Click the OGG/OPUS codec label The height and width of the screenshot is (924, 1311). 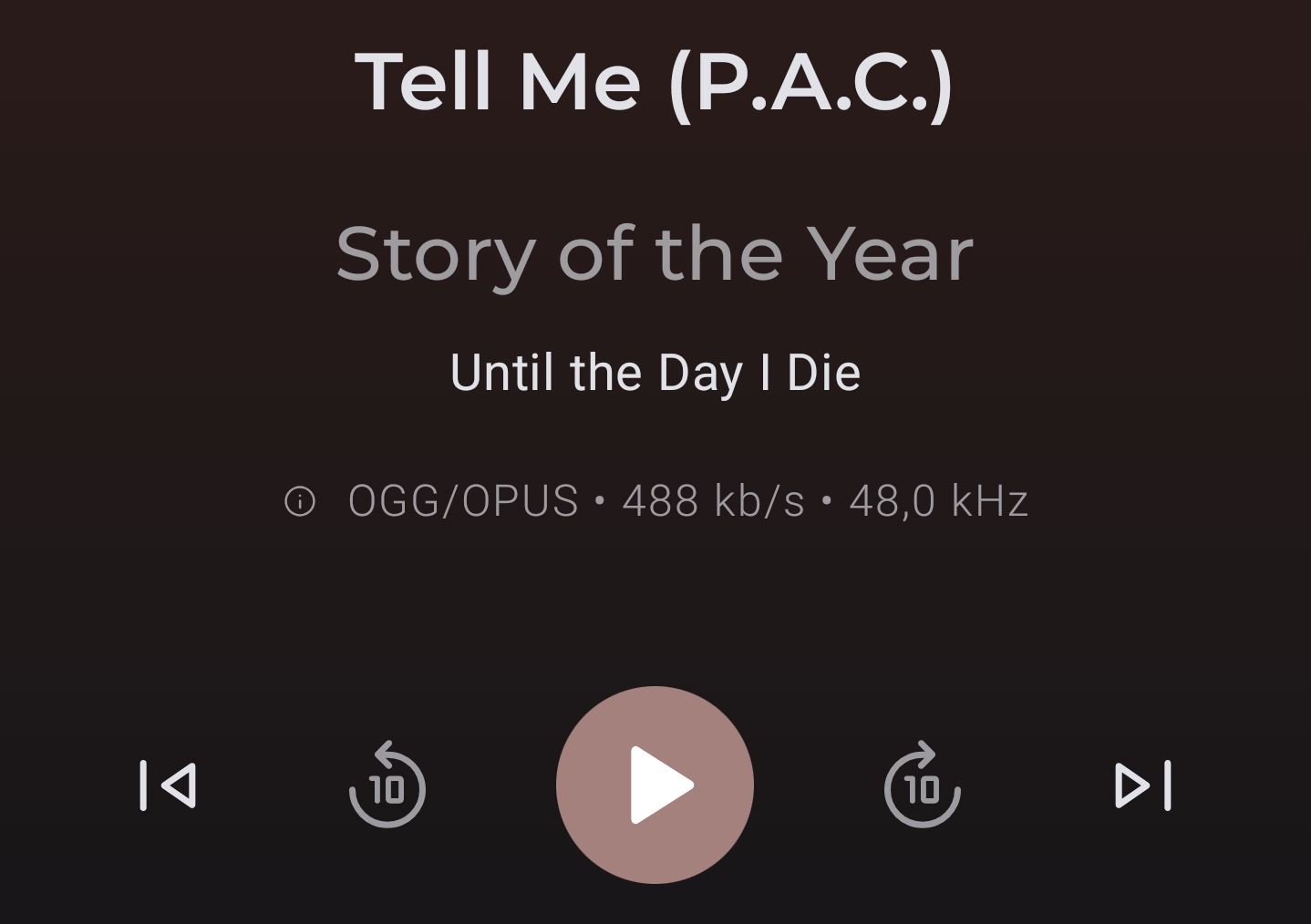[463, 501]
